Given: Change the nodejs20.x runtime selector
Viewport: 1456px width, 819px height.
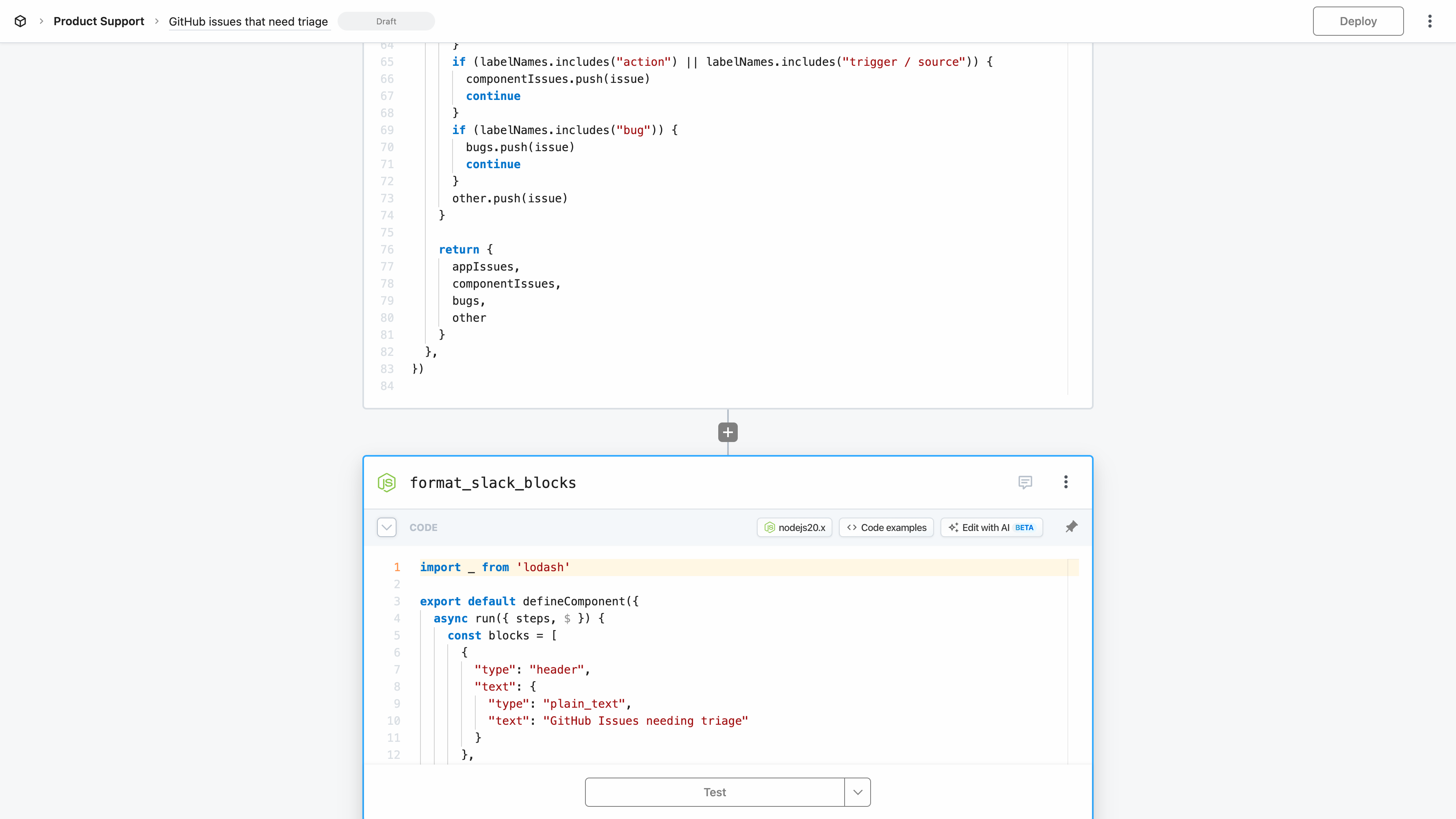Looking at the screenshot, I should pos(794,527).
